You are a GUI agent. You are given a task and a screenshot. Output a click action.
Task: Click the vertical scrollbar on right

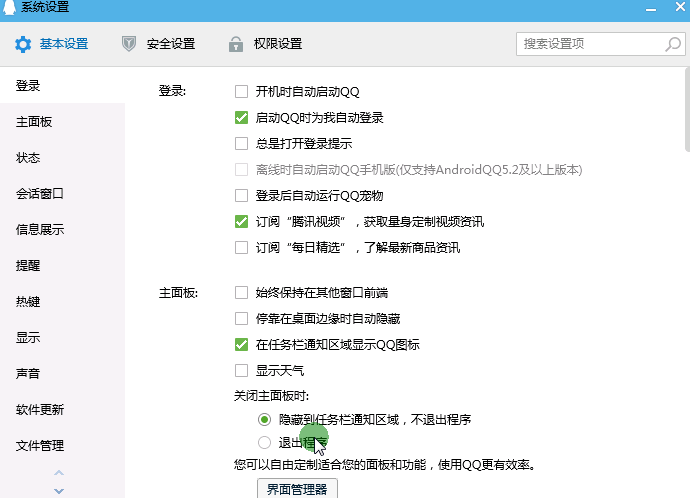coord(687,109)
